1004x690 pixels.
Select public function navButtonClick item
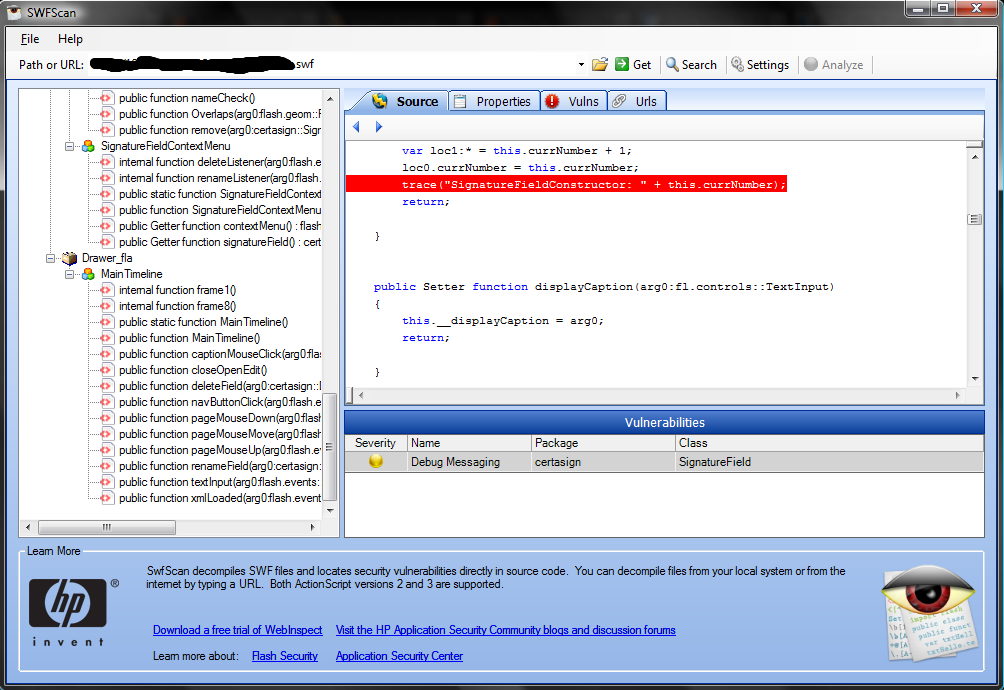(x=220, y=402)
